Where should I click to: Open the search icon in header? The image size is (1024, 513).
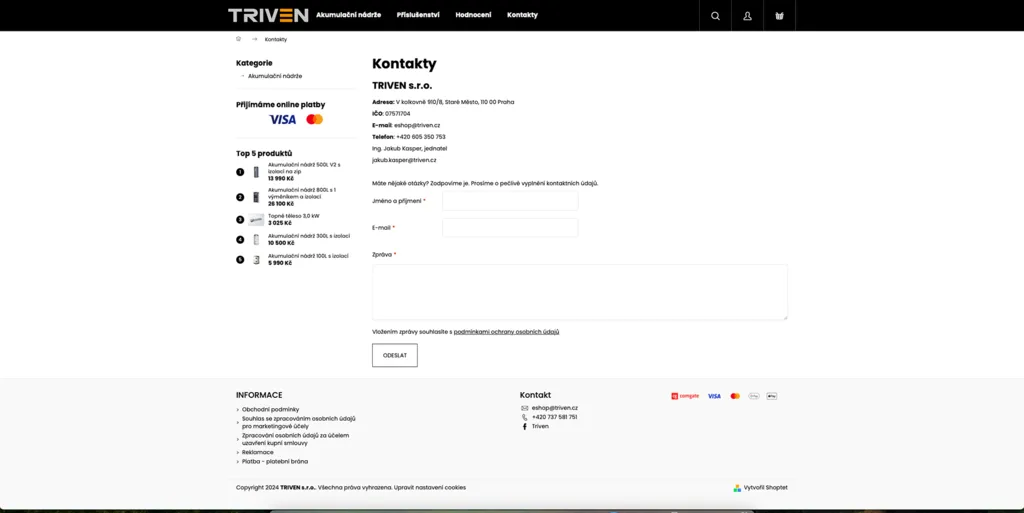pos(715,16)
